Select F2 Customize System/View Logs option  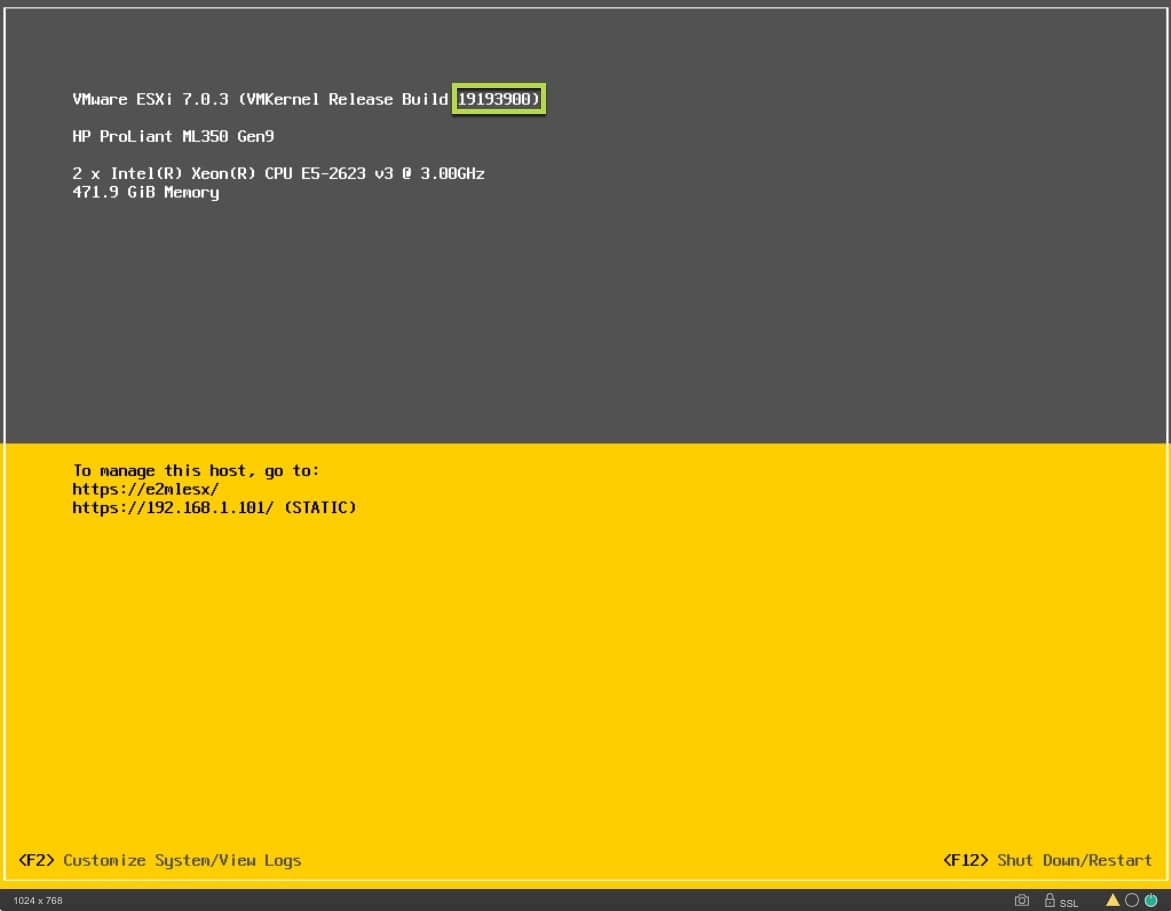coord(160,860)
